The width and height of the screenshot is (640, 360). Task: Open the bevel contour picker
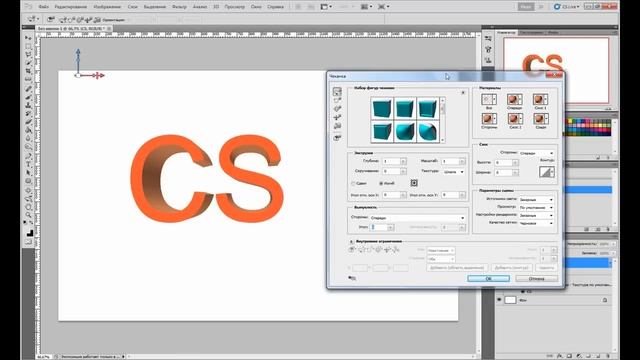point(547,172)
